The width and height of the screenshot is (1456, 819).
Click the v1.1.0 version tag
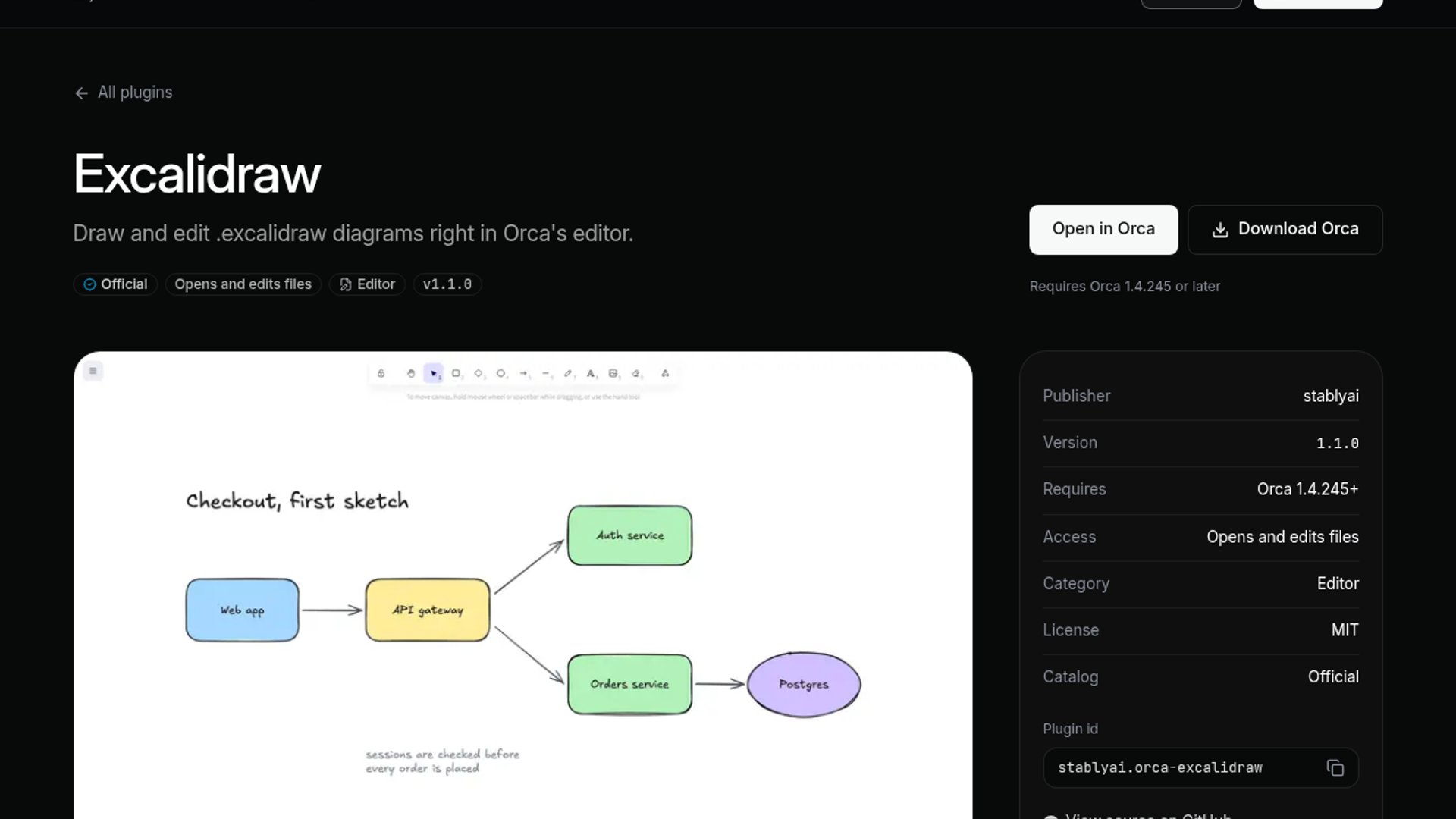point(447,284)
